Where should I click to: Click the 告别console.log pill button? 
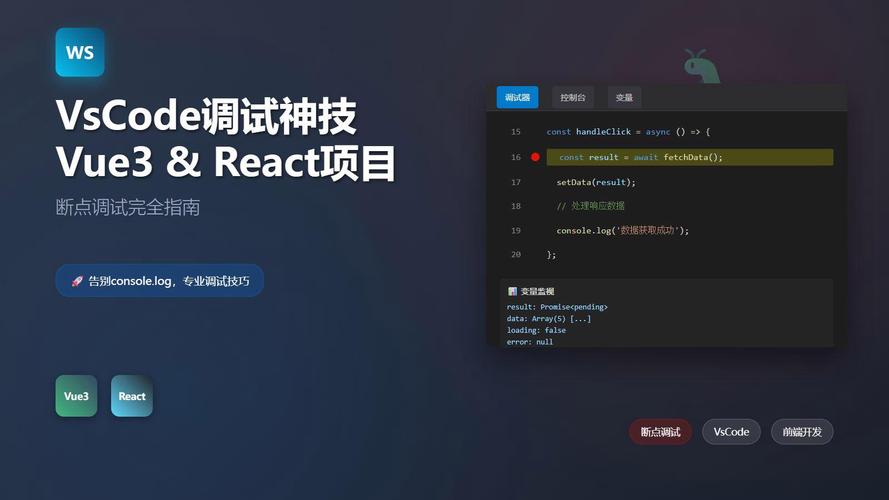coord(160,281)
